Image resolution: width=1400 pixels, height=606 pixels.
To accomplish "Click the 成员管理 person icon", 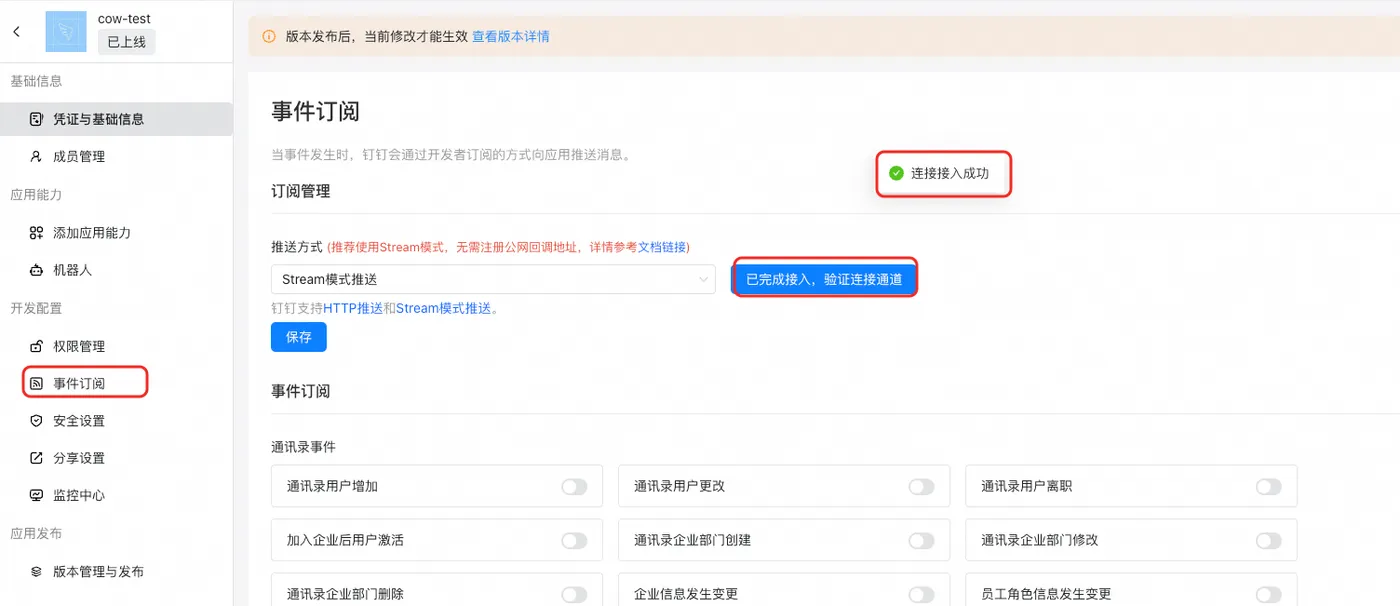I will 36,156.
